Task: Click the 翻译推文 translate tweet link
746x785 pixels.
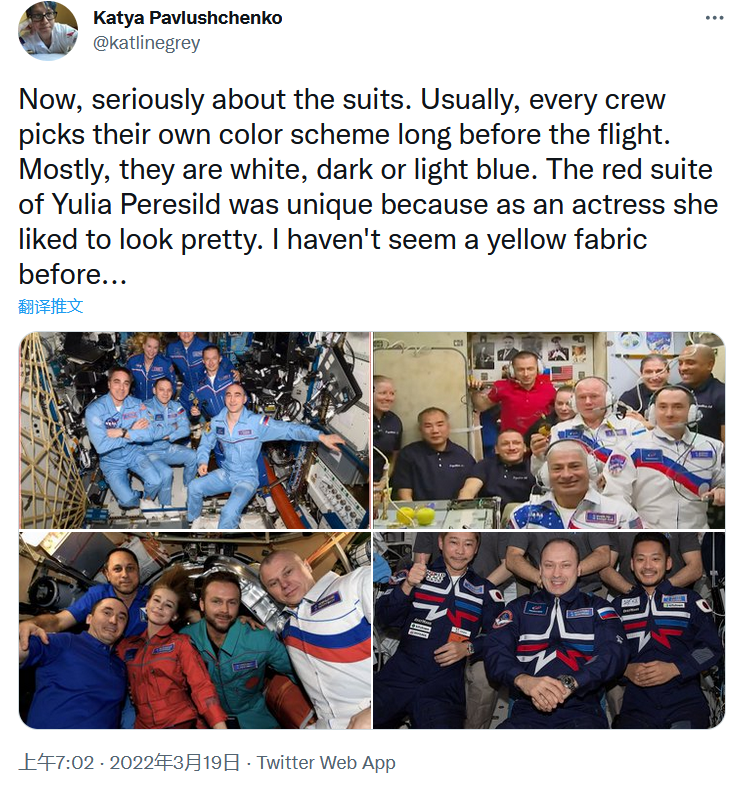Action: point(51,306)
